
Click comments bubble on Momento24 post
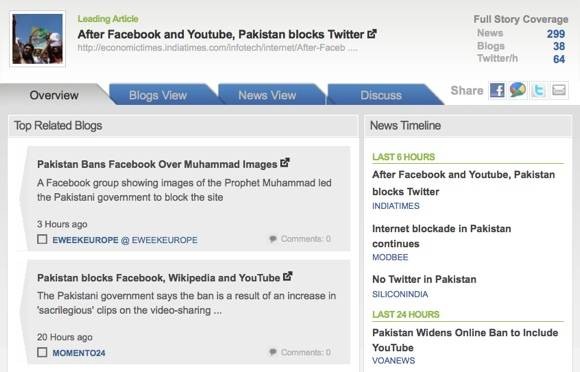[x=273, y=352]
